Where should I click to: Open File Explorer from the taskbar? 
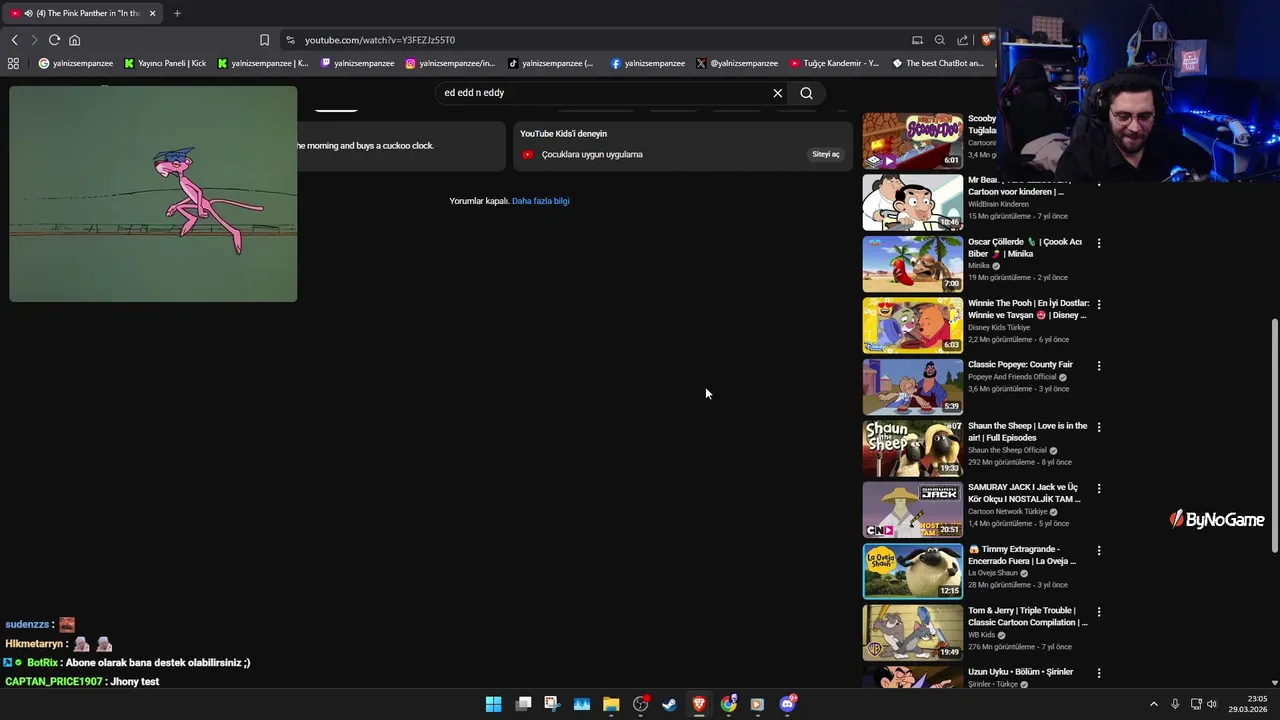coord(611,704)
